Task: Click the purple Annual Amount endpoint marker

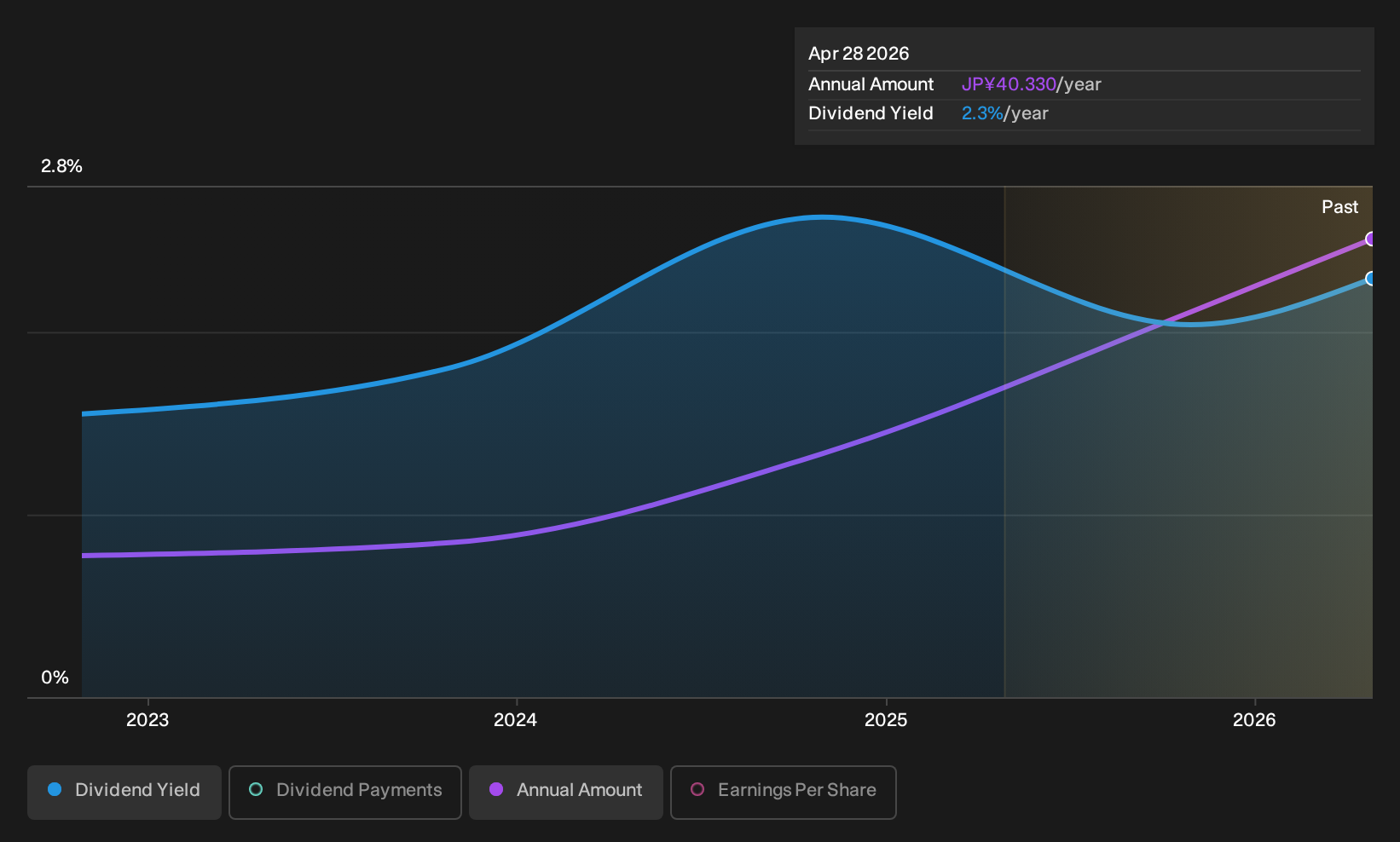Action: pos(1371,239)
